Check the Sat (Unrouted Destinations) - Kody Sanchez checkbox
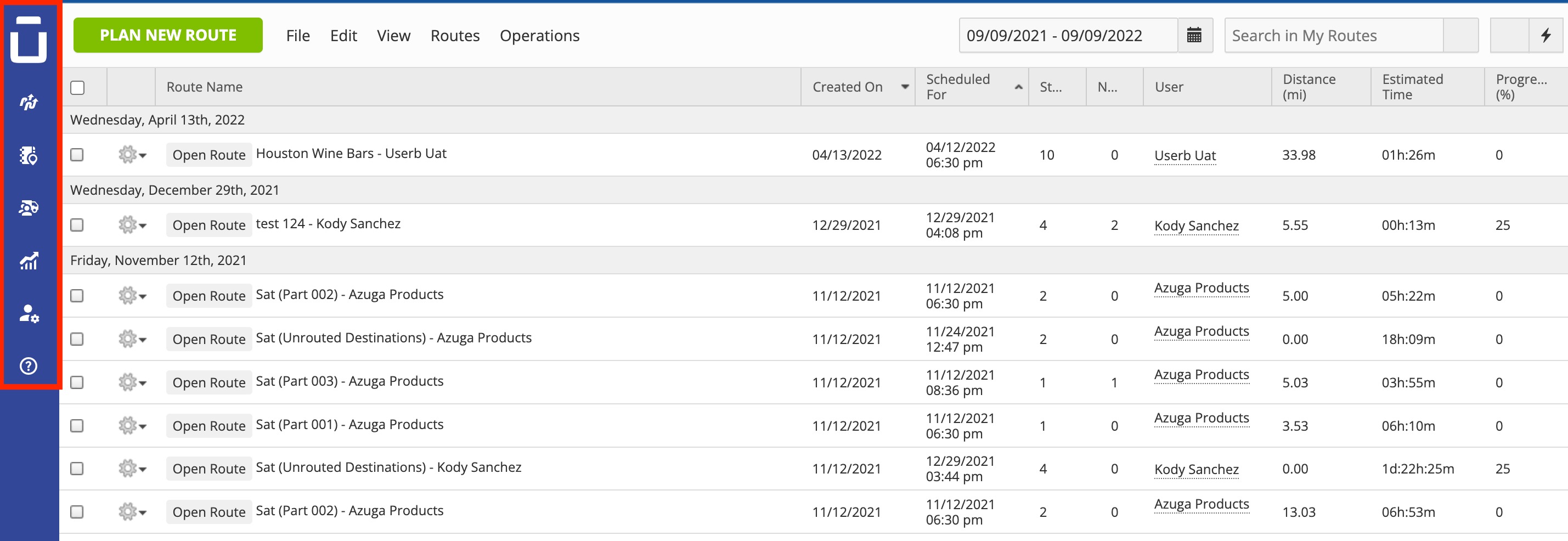The height and width of the screenshot is (541, 1568). click(x=77, y=469)
